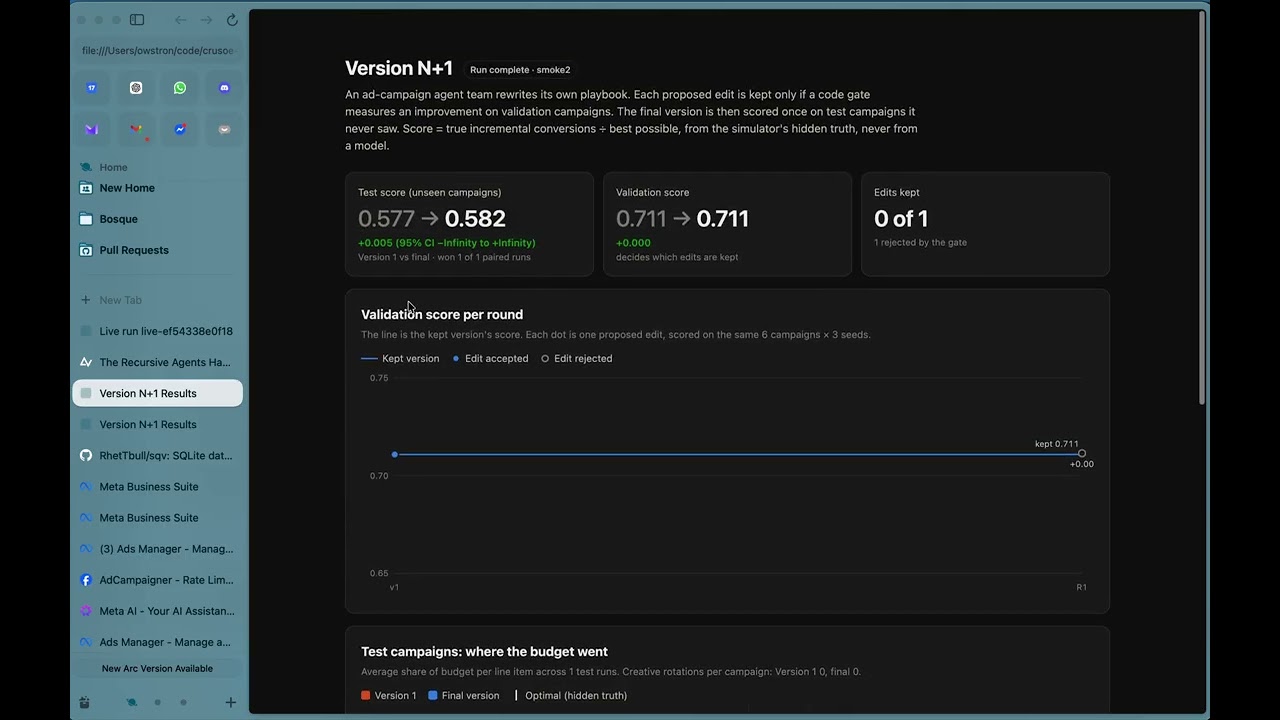1280x720 pixels.
Task: Open the pinned Discord icon
Action: click(x=224, y=88)
